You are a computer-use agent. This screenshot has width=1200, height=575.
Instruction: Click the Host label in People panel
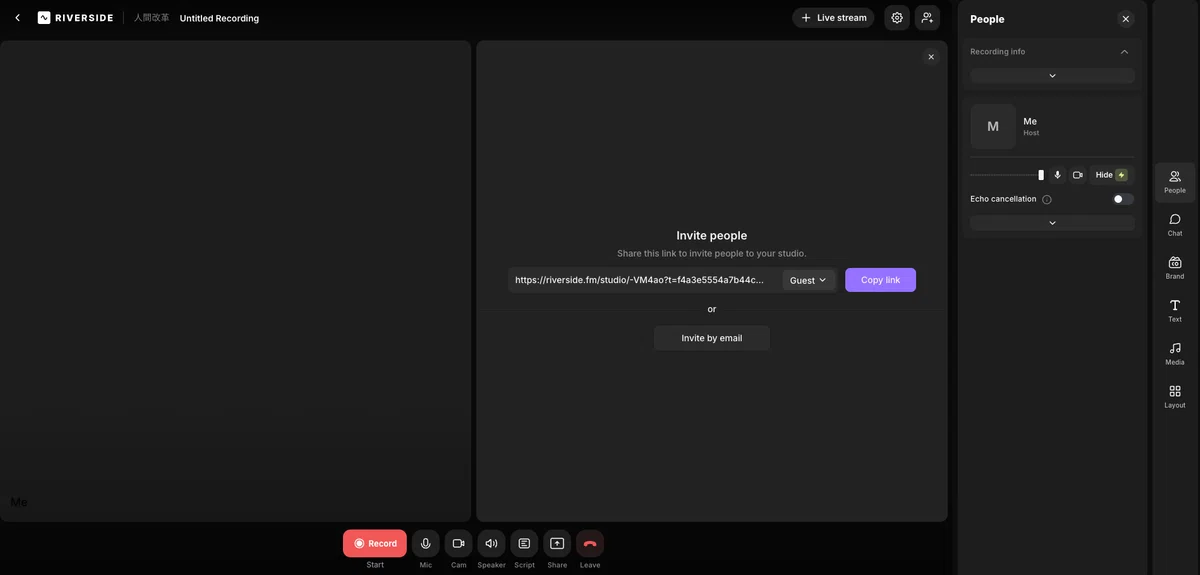tap(1031, 133)
